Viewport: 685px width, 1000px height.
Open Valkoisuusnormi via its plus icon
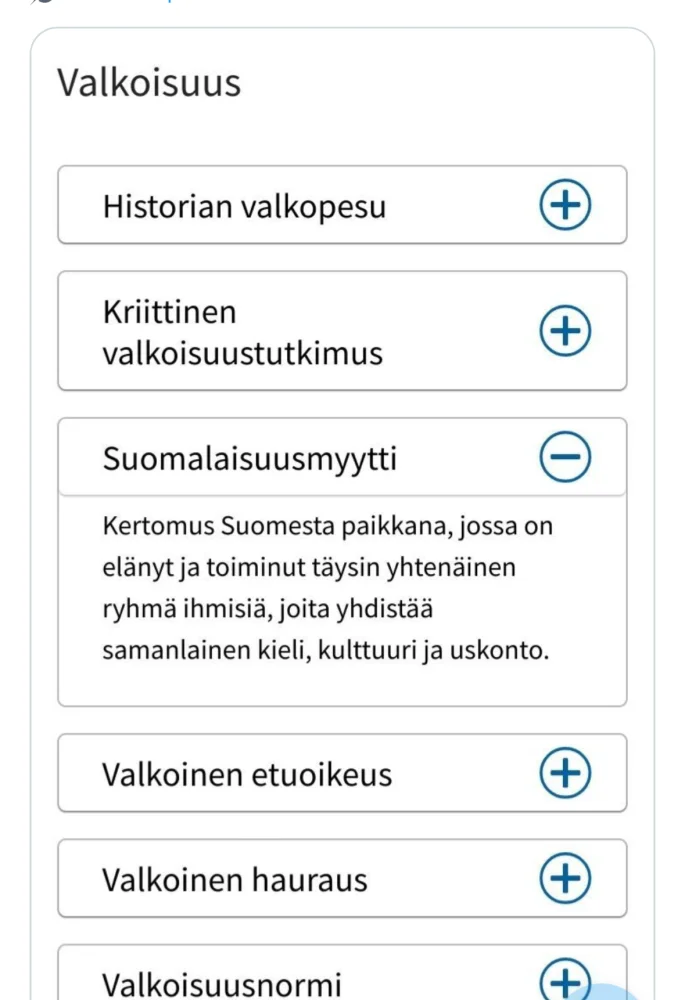click(x=565, y=981)
